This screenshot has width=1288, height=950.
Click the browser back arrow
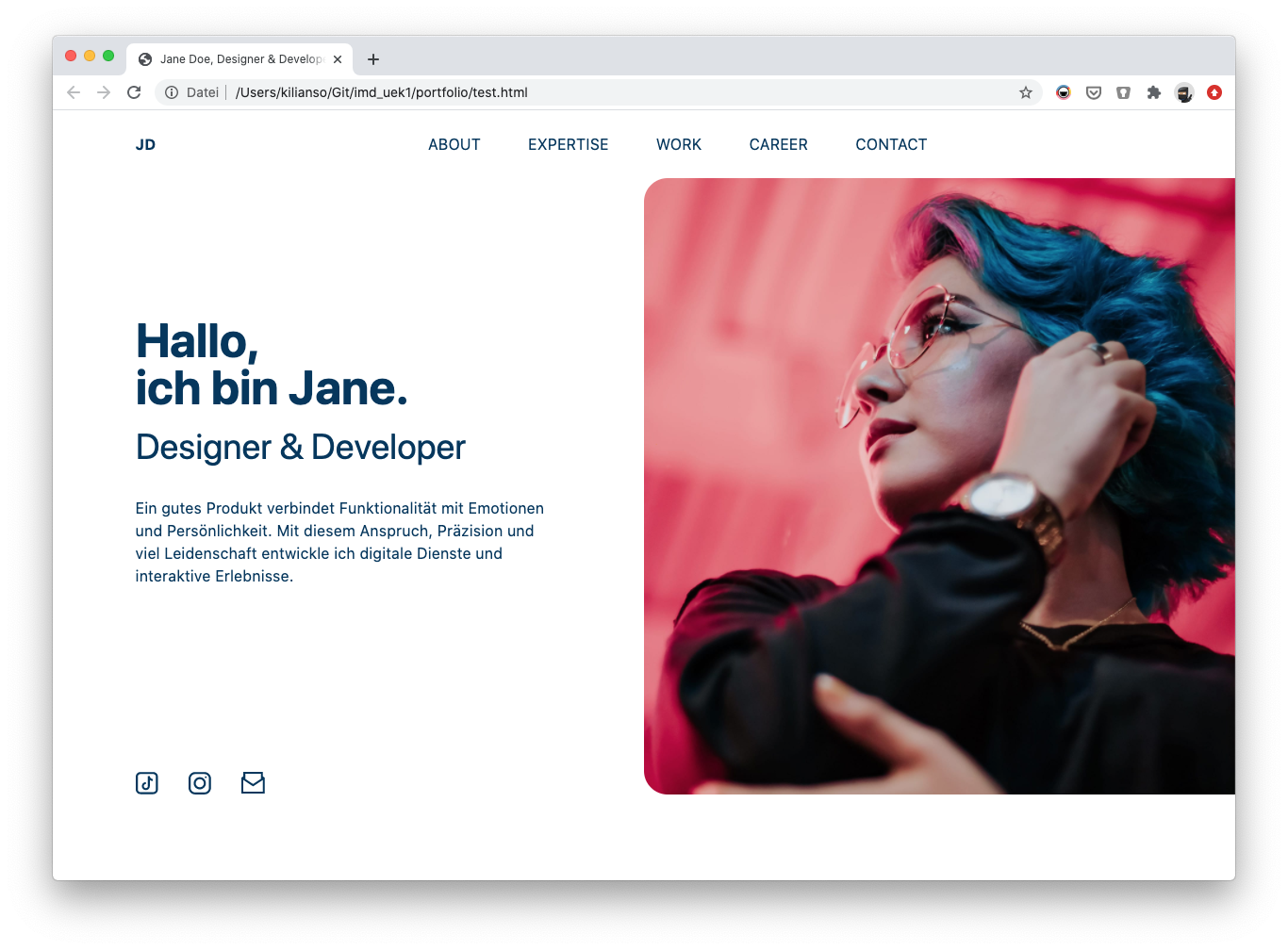(x=74, y=92)
